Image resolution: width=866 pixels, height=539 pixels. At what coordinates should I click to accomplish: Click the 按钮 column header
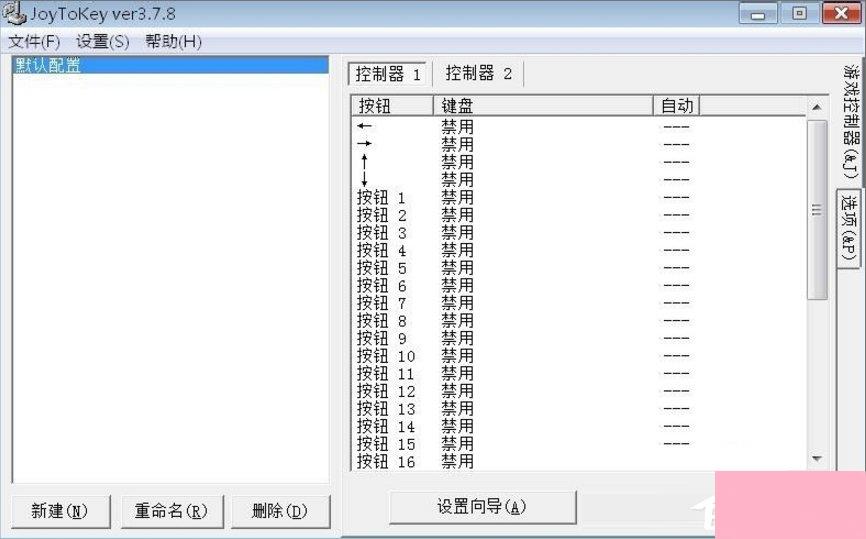(392, 105)
